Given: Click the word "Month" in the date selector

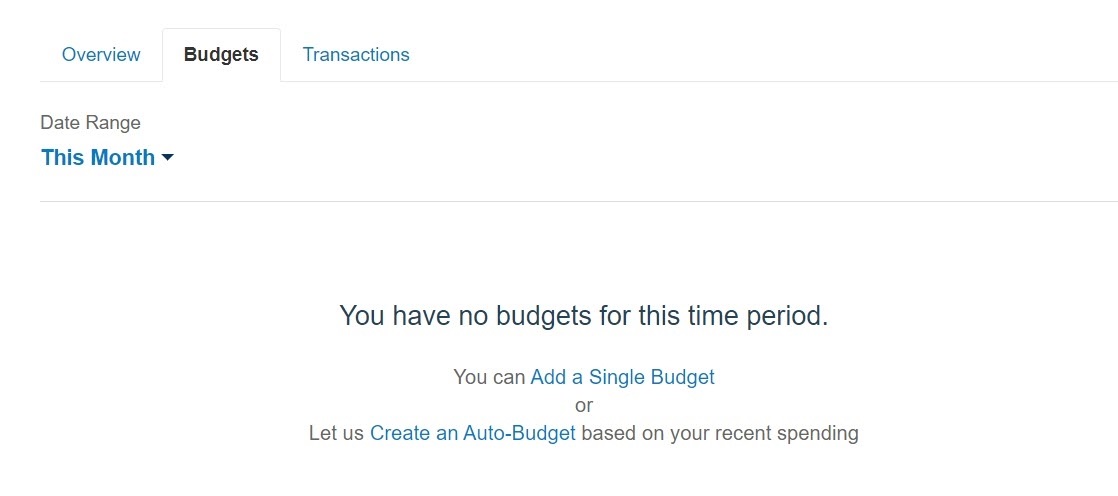Looking at the screenshot, I should (125, 158).
